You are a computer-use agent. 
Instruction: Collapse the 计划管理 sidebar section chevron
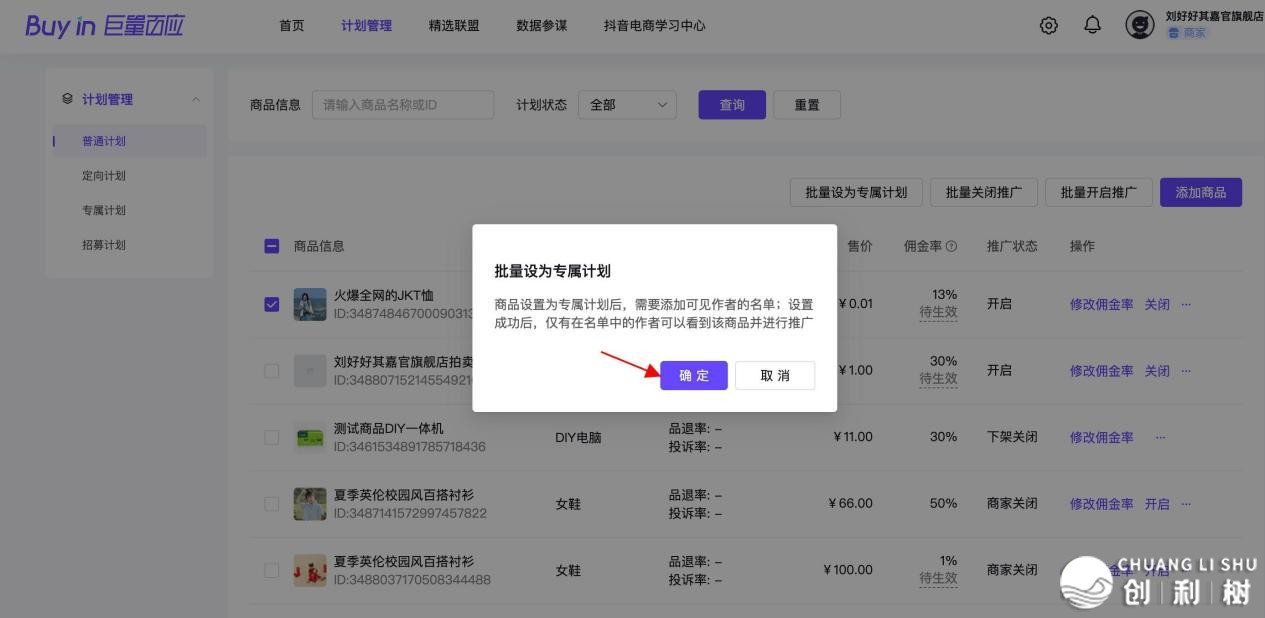[196, 99]
